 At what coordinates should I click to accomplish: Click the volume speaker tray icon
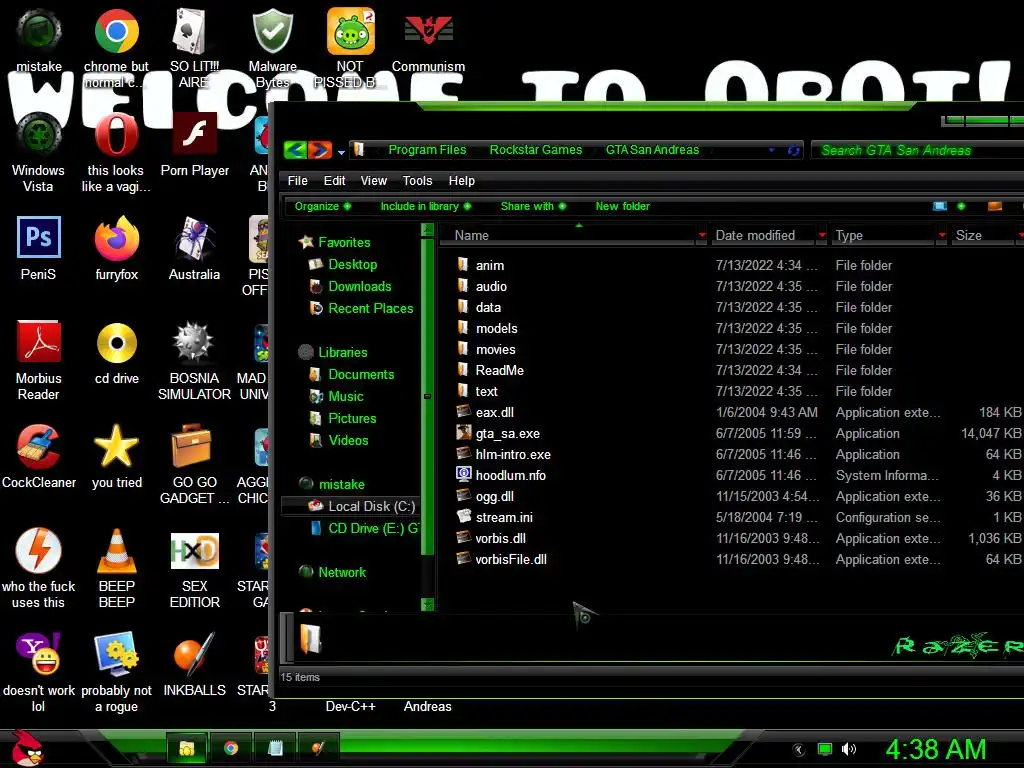click(848, 749)
